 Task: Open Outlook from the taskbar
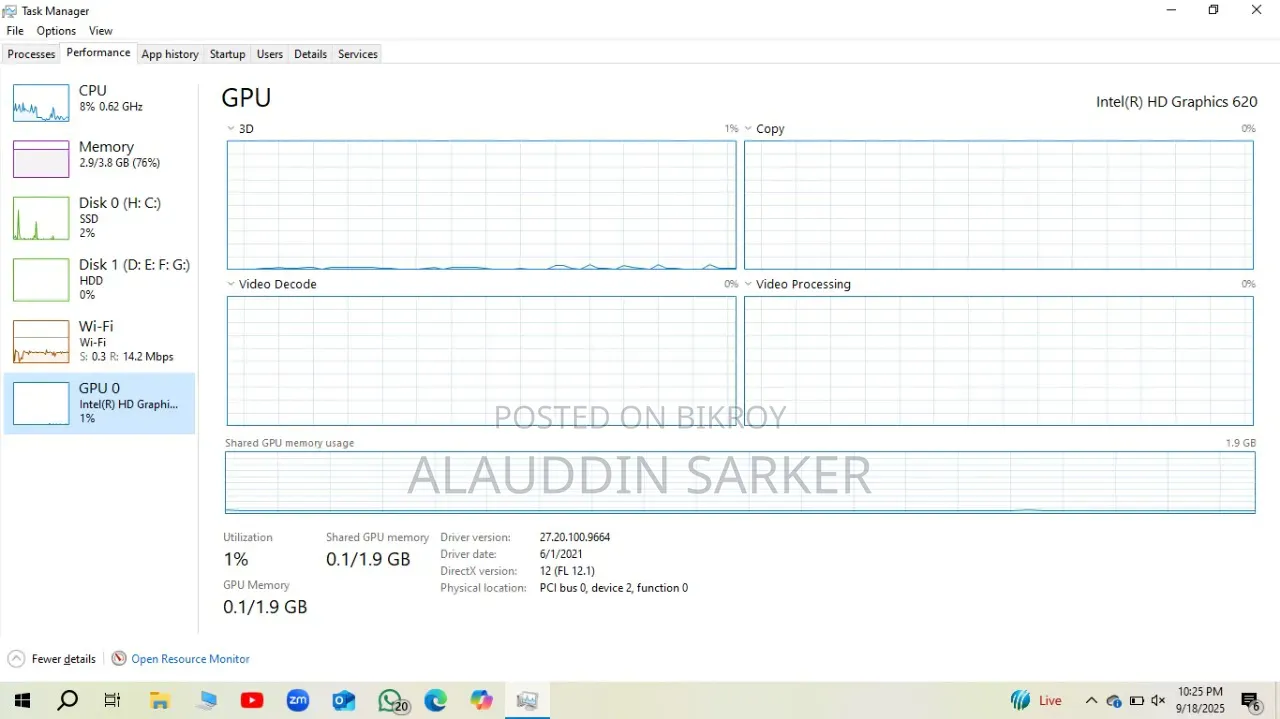[344, 701]
